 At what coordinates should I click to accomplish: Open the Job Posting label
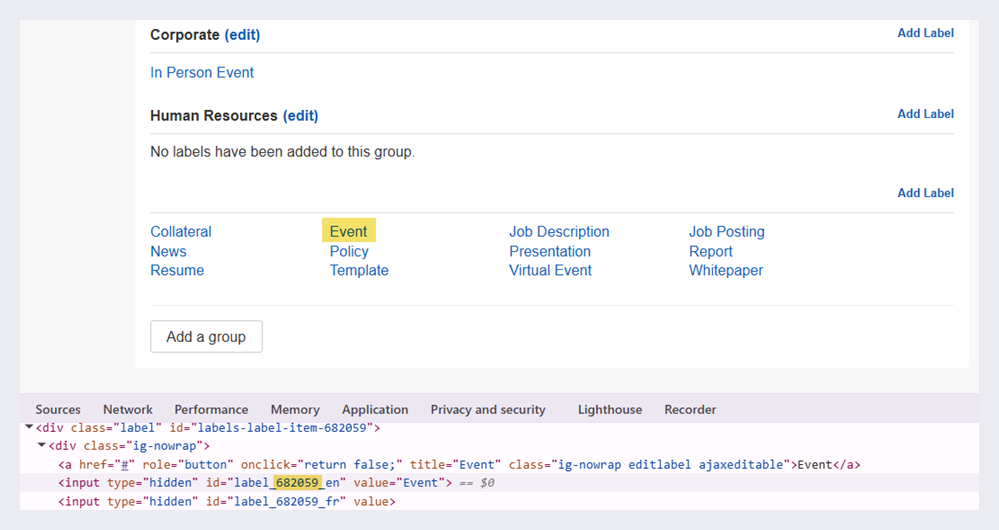(726, 232)
